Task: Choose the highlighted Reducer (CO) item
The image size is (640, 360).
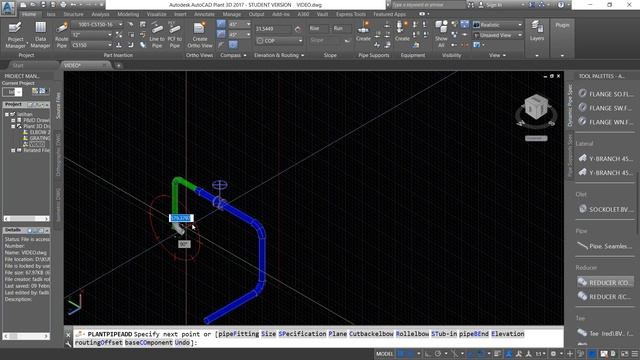Action: (x=606, y=282)
